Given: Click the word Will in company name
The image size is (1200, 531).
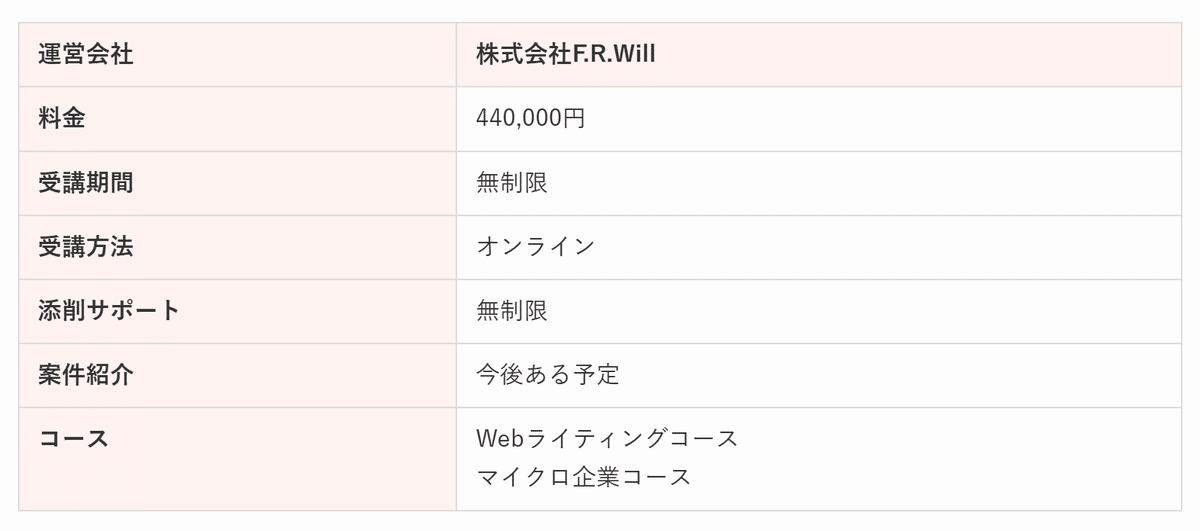Looking at the screenshot, I should coord(634,54).
